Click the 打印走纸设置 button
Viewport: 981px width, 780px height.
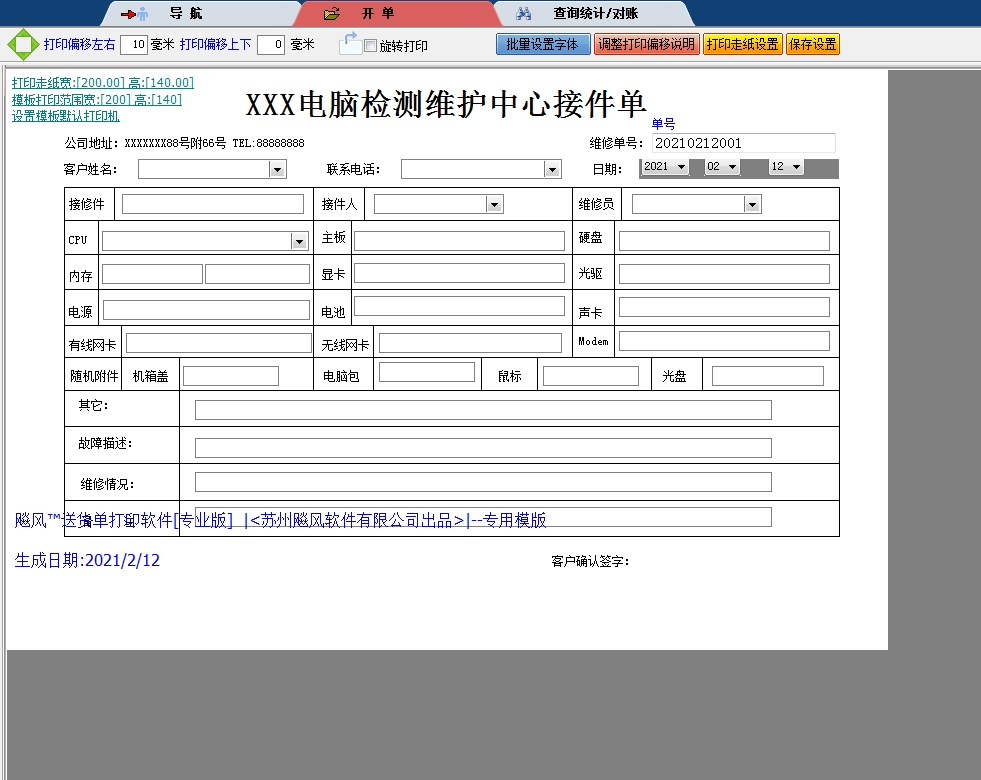tap(742, 44)
